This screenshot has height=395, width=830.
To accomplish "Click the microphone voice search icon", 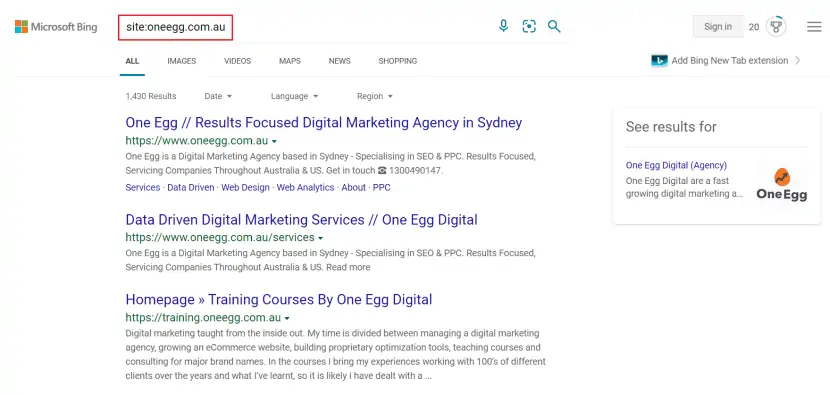I will pyautogui.click(x=503, y=25).
